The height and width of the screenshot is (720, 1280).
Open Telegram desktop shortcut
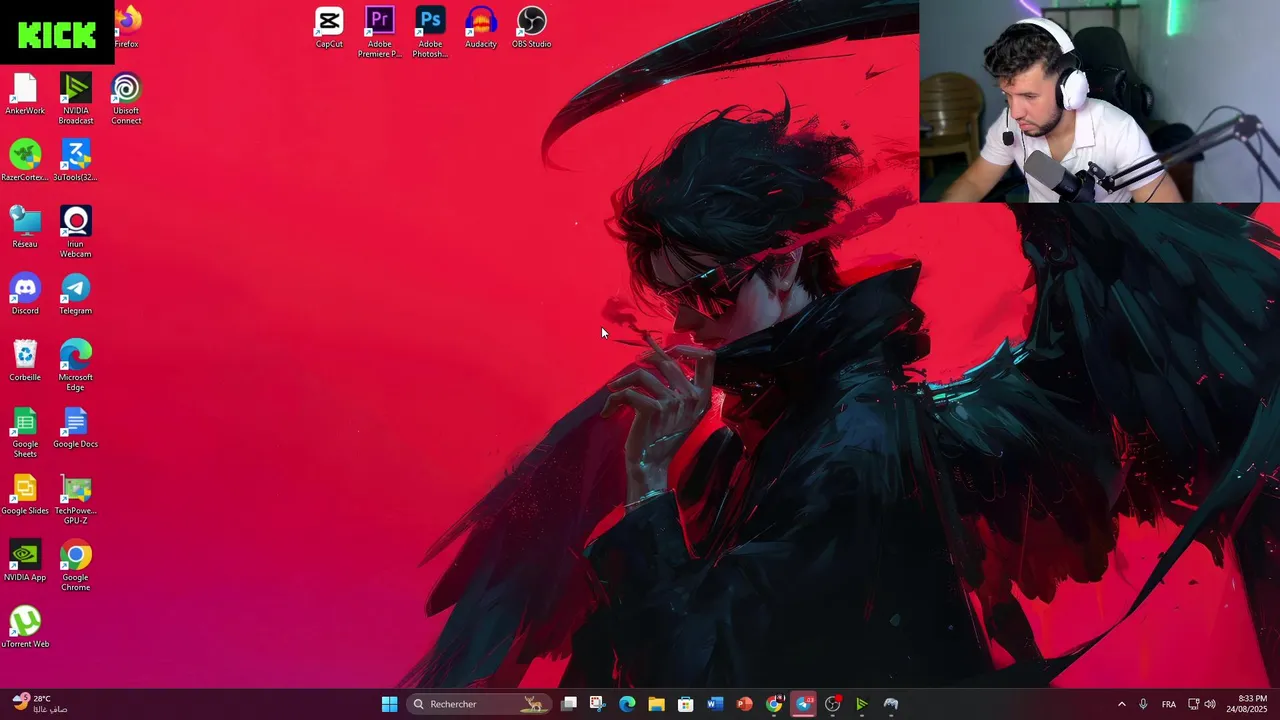point(76,294)
